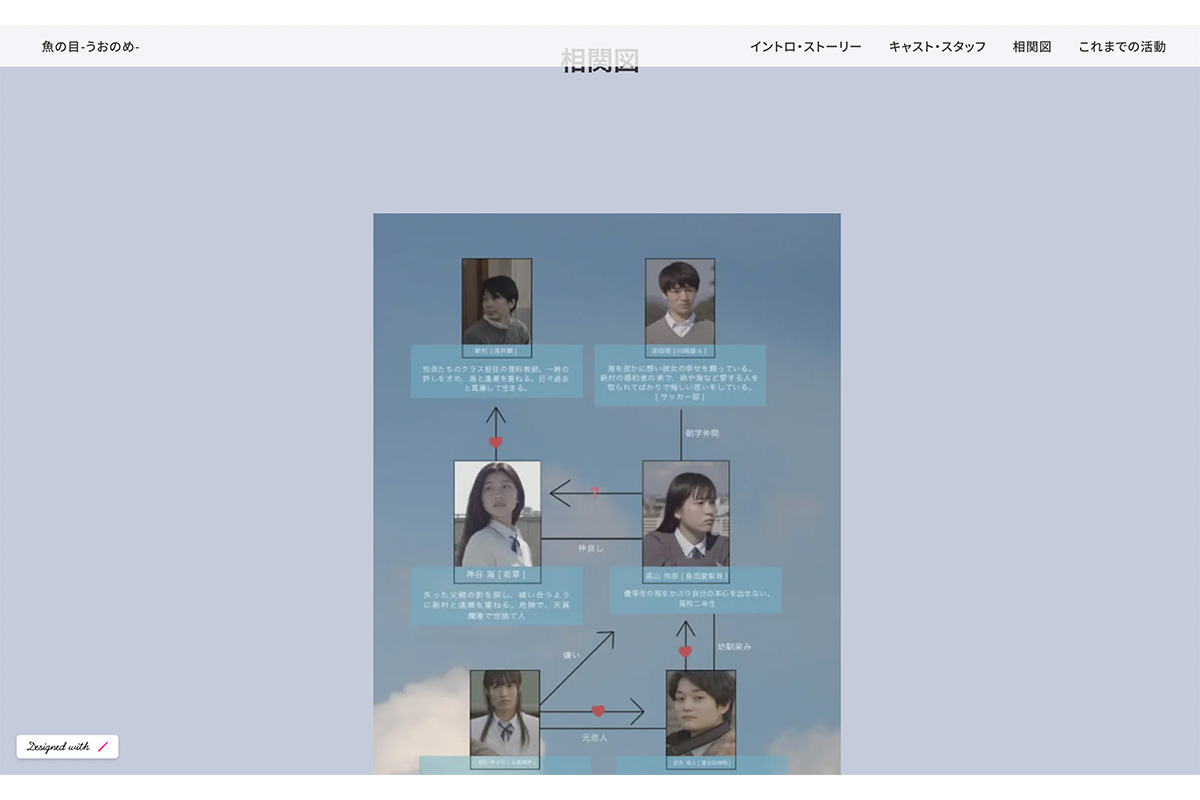Click the description box containing ［サッカー部］
The height and width of the screenshot is (800, 1200).
(x=680, y=376)
